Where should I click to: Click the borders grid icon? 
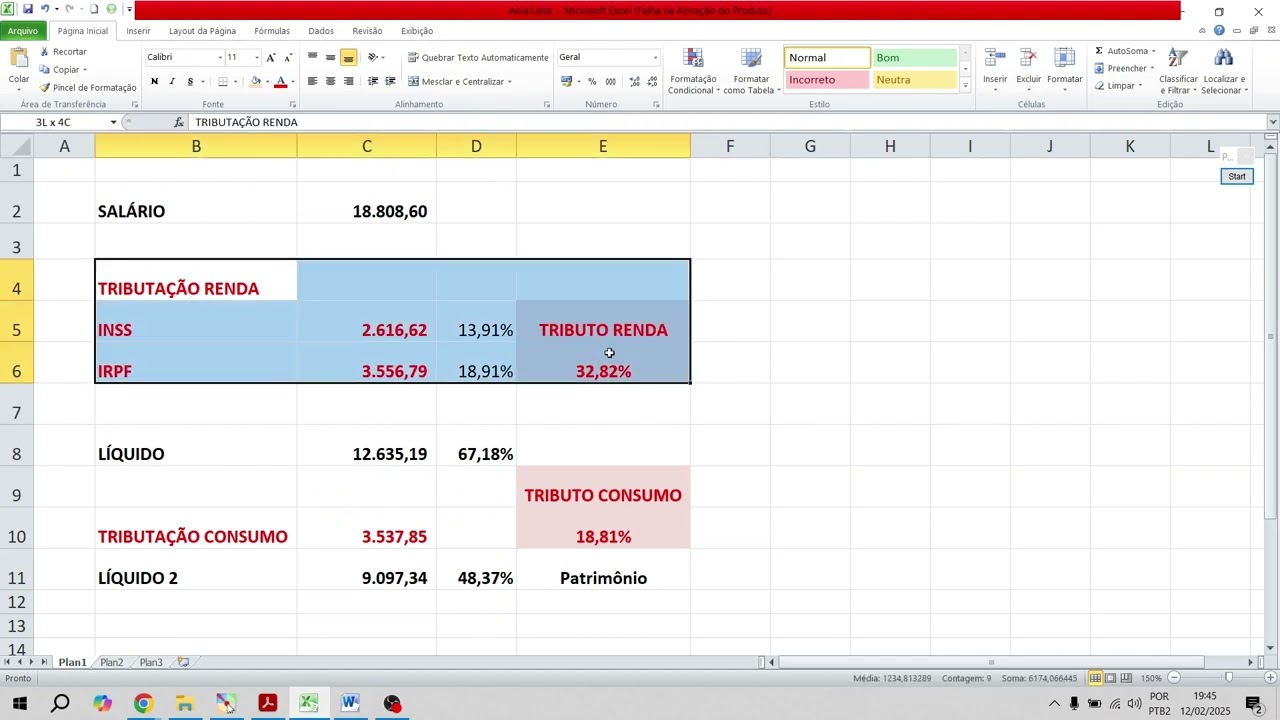(x=223, y=81)
